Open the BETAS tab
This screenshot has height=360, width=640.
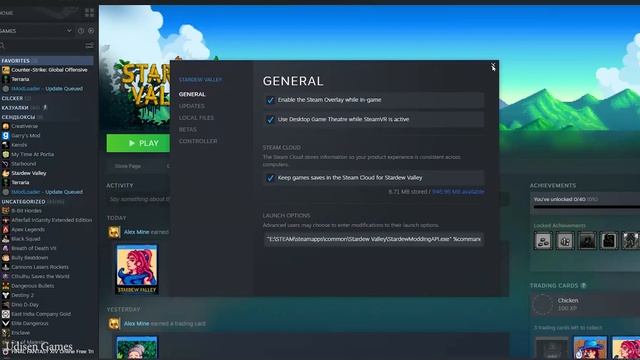[188, 129]
